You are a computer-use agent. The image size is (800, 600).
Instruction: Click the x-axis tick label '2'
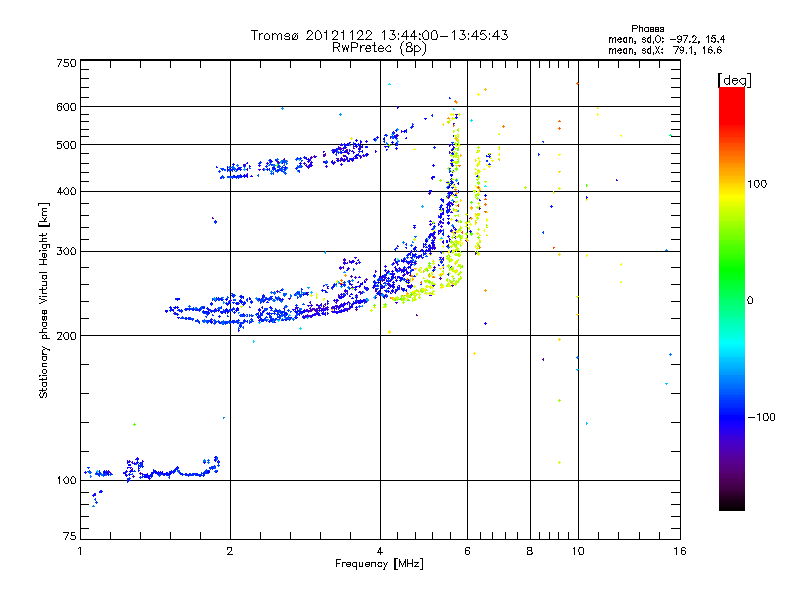[x=230, y=551]
